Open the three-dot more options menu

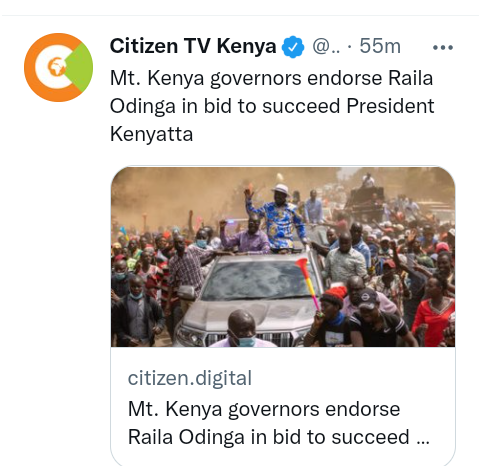tap(443, 48)
